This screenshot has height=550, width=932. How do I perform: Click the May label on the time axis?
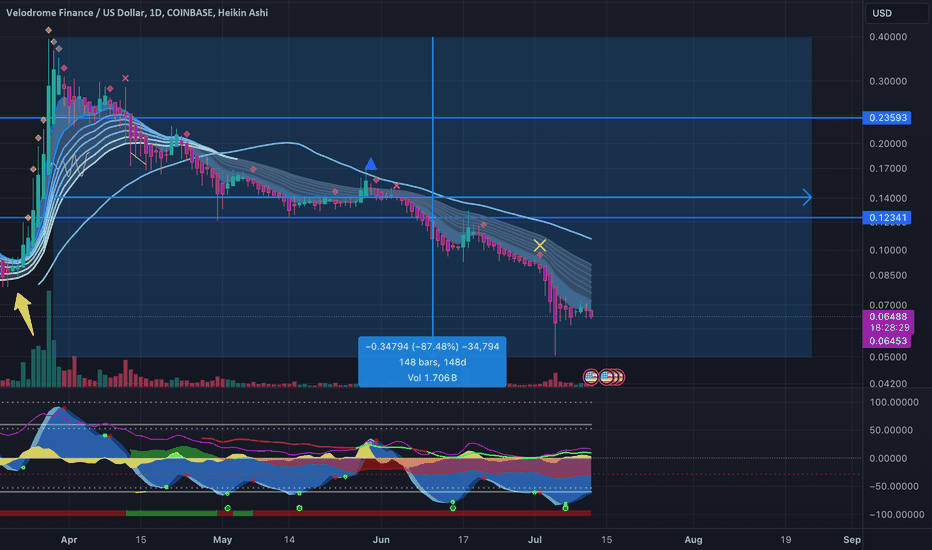click(x=222, y=540)
